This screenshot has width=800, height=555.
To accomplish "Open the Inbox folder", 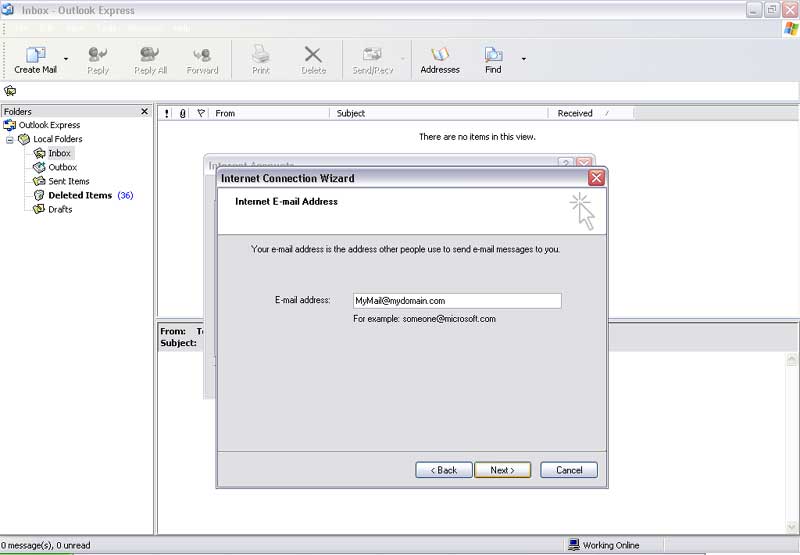I will tap(53, 153).
